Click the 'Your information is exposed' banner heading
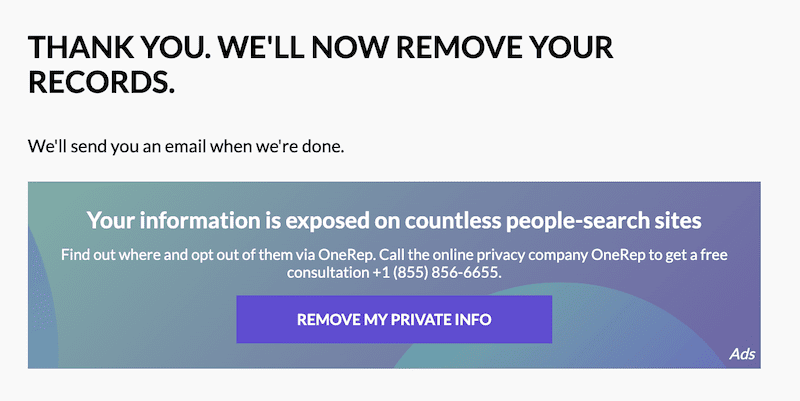800x401 pixels. (394, 220)
